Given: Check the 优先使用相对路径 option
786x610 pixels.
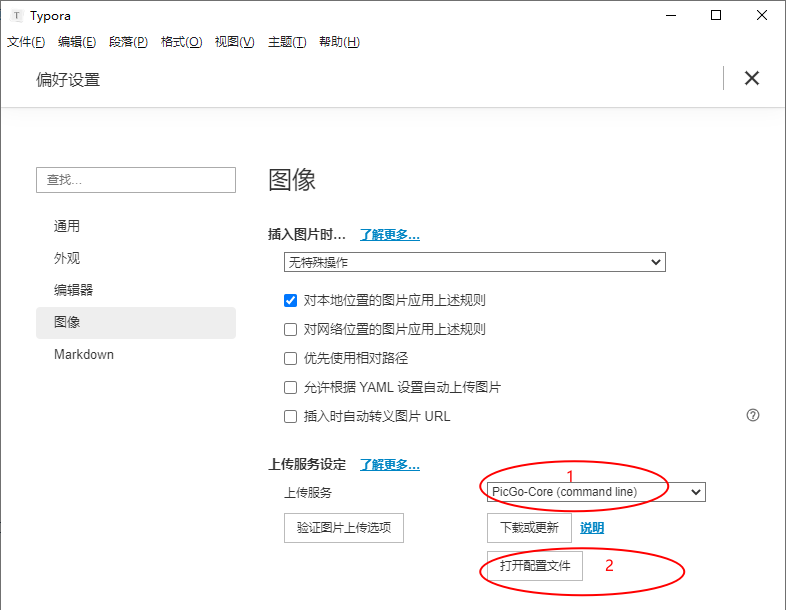Looking at the screenshot, I should pyautogui.click(x=290, y=358).
